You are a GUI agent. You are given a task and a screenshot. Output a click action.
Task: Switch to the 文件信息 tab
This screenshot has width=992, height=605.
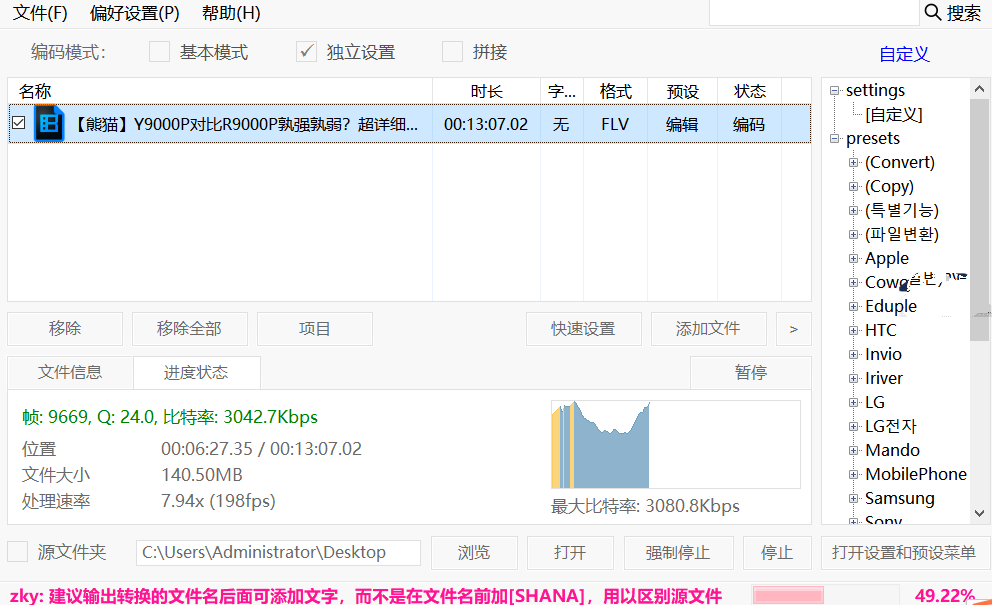click(70, 372)
